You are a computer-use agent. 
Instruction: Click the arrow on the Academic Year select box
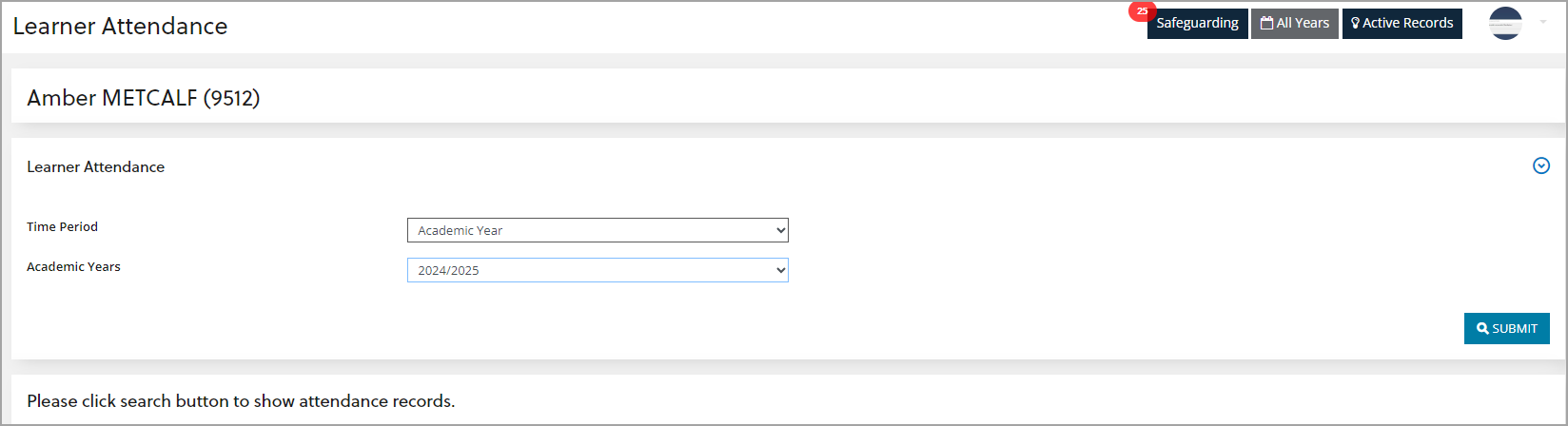pyautogui.click(x=780, y=230)
